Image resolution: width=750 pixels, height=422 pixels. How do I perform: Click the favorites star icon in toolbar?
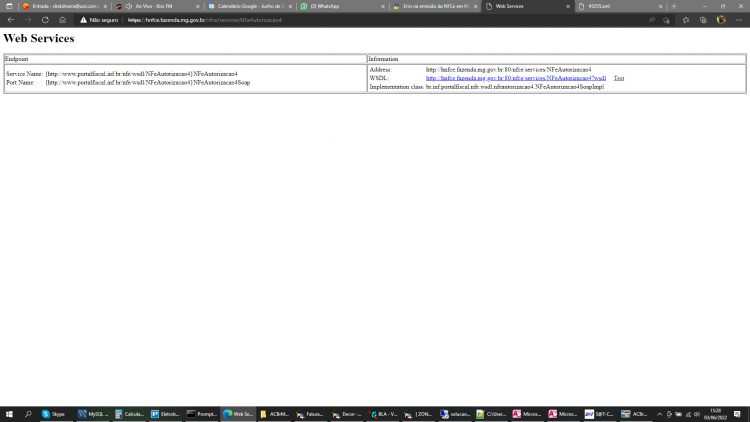tap(686, 20)
